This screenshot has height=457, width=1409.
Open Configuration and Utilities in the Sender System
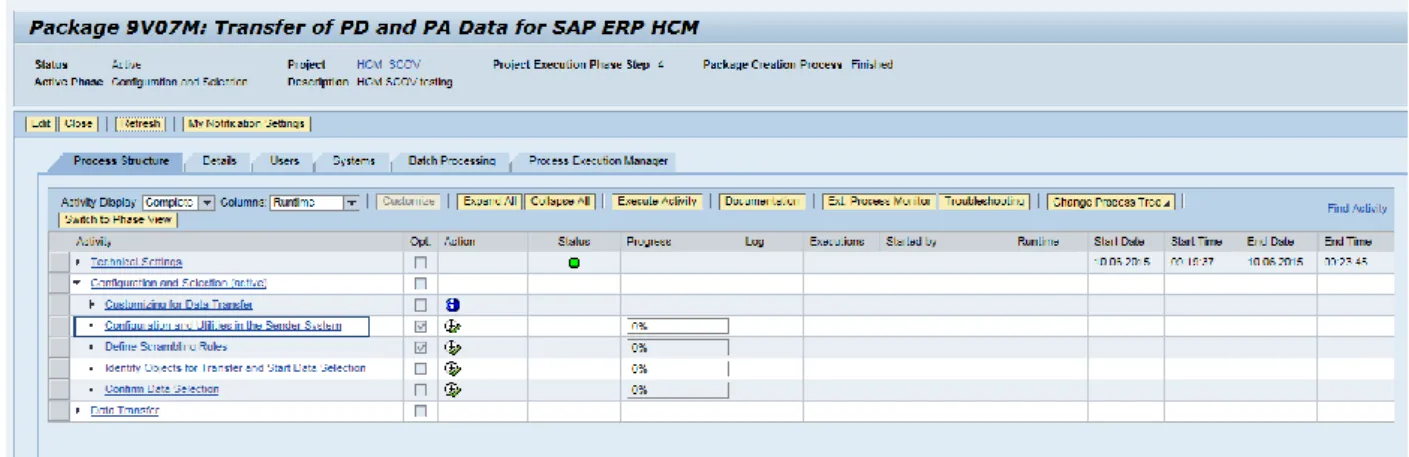coord(223,326)
